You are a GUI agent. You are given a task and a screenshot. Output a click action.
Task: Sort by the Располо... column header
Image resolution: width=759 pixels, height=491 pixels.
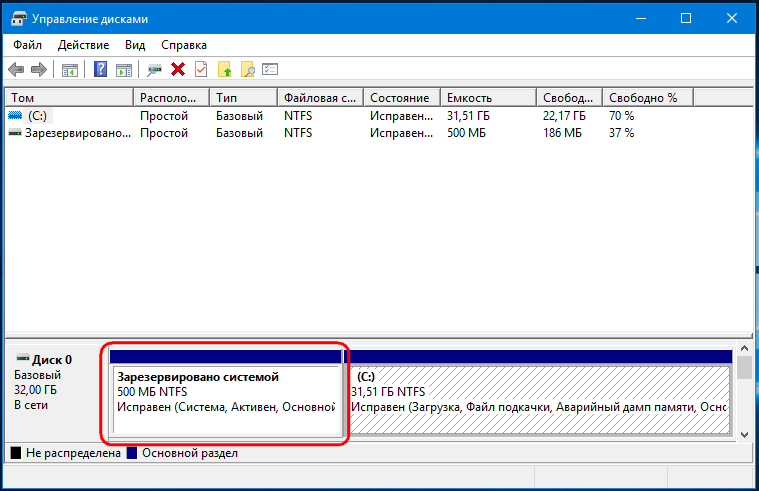pos(171,98)
